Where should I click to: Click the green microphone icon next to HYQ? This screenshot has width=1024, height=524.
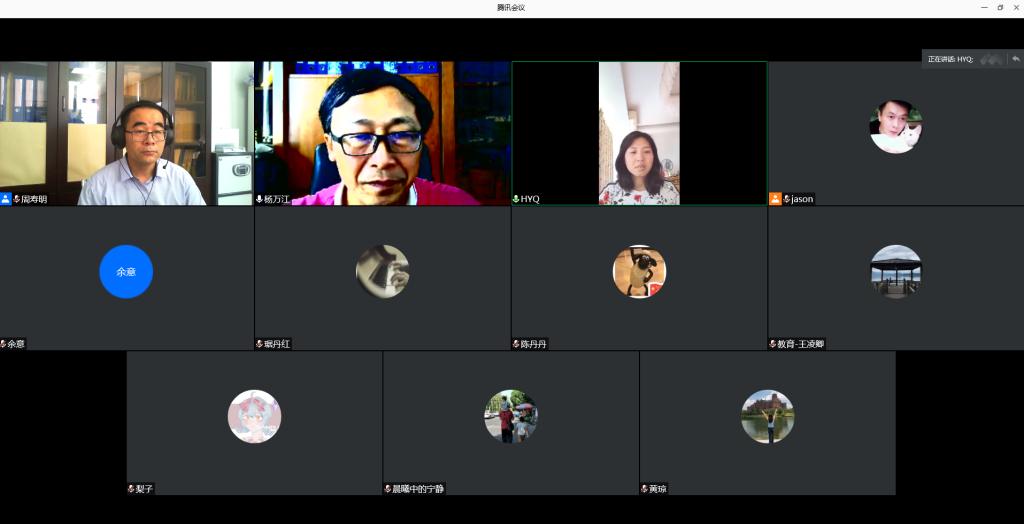click(516, 199)
